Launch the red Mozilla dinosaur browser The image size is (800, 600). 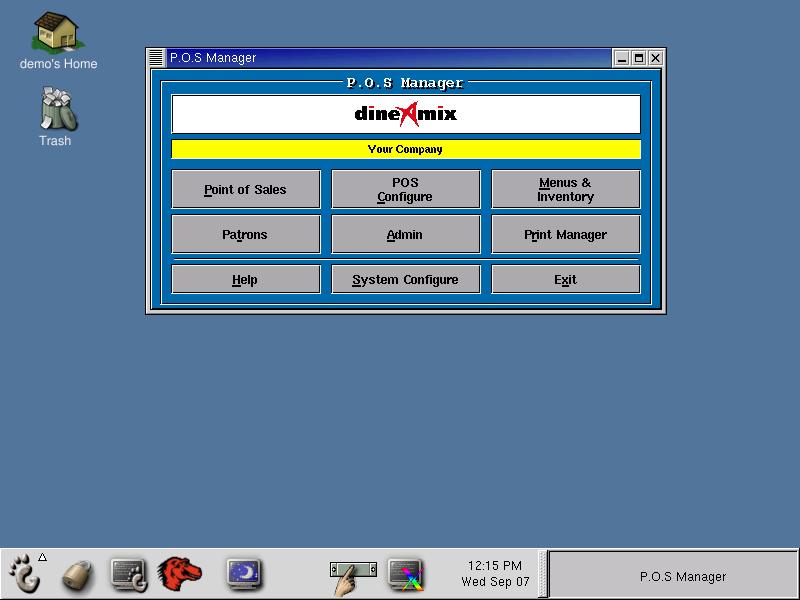(179, 574)
